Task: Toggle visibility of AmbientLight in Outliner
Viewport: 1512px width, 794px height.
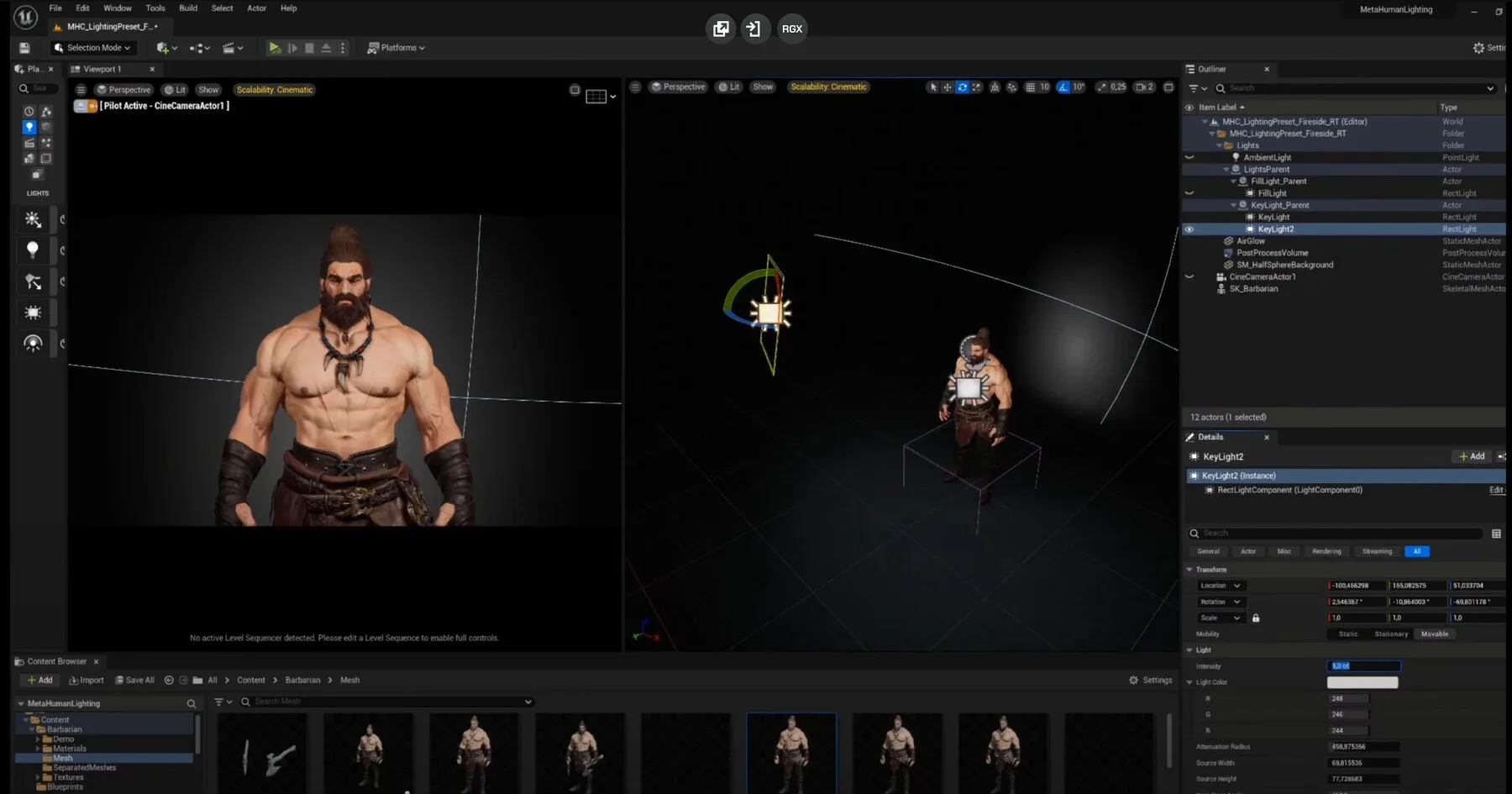Action: (x=1189, y=157)
